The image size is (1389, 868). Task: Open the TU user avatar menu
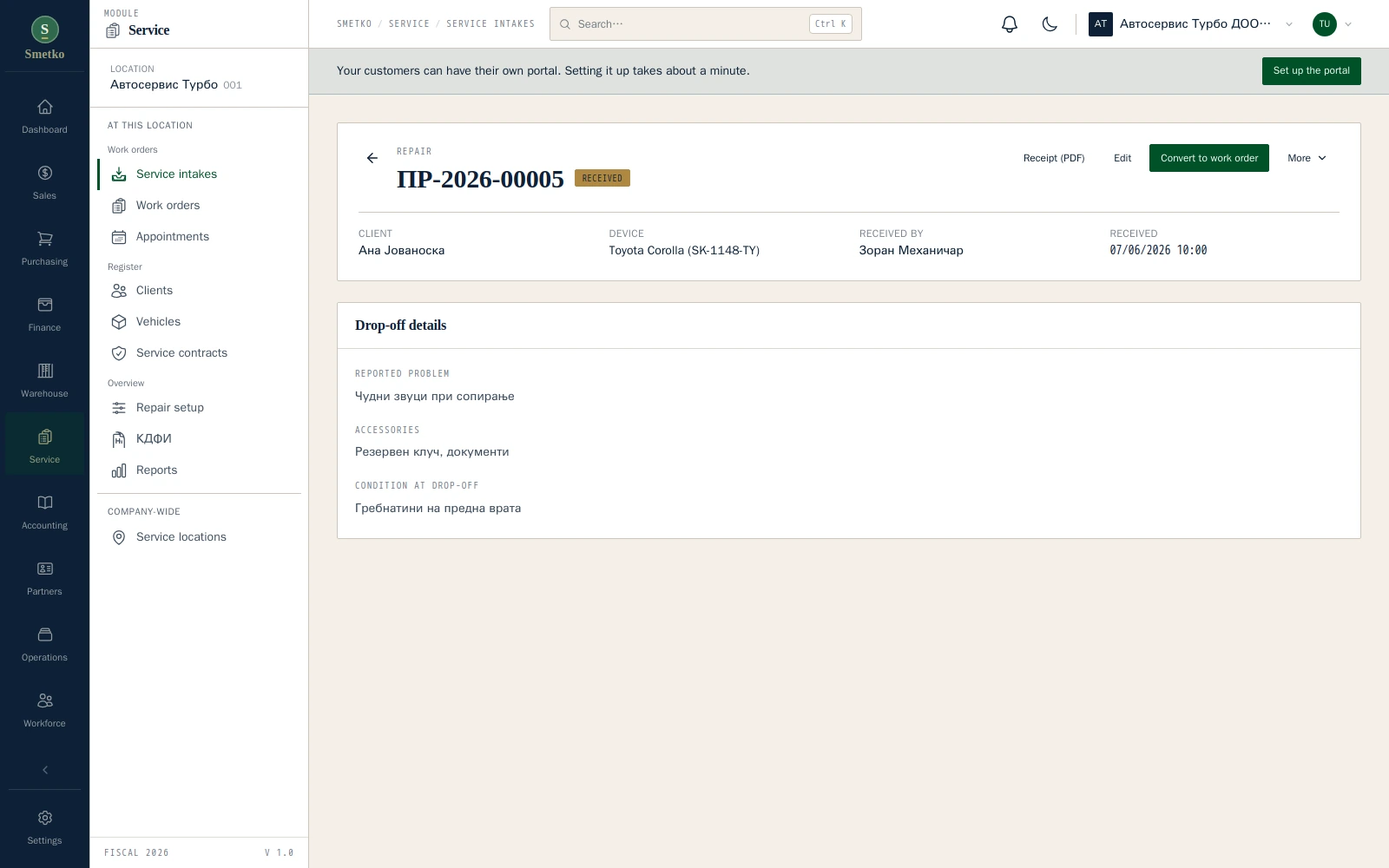point(1333,24)
